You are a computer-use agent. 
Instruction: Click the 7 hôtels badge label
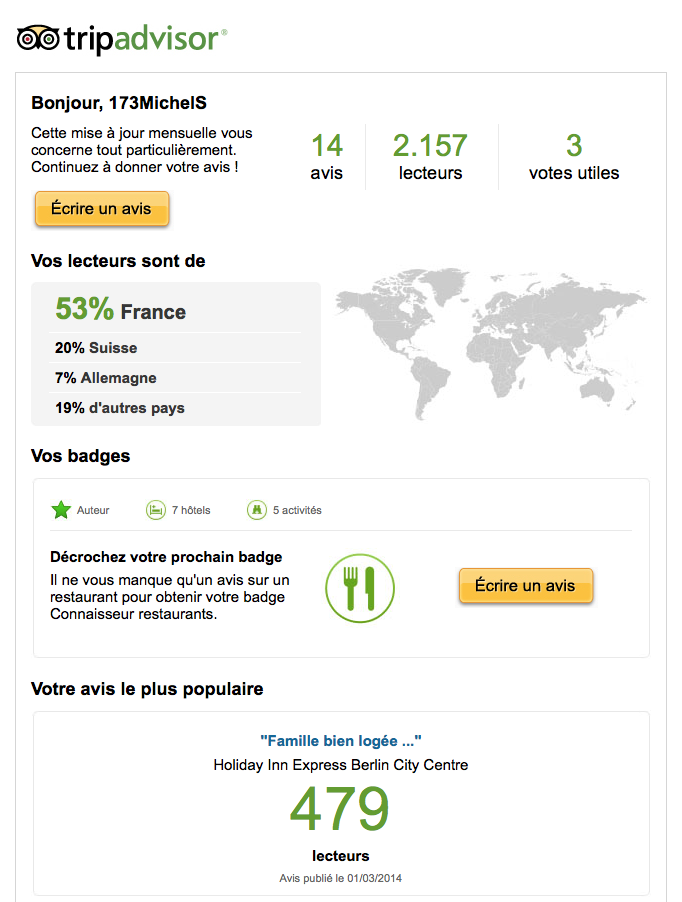tap(191, 510)
